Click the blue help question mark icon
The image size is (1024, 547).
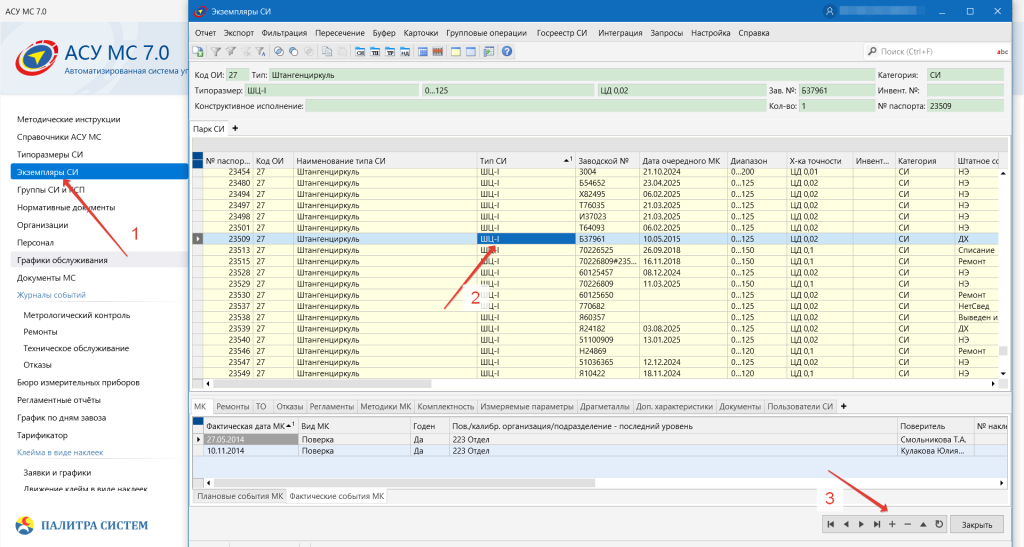(x=507, y=52)
